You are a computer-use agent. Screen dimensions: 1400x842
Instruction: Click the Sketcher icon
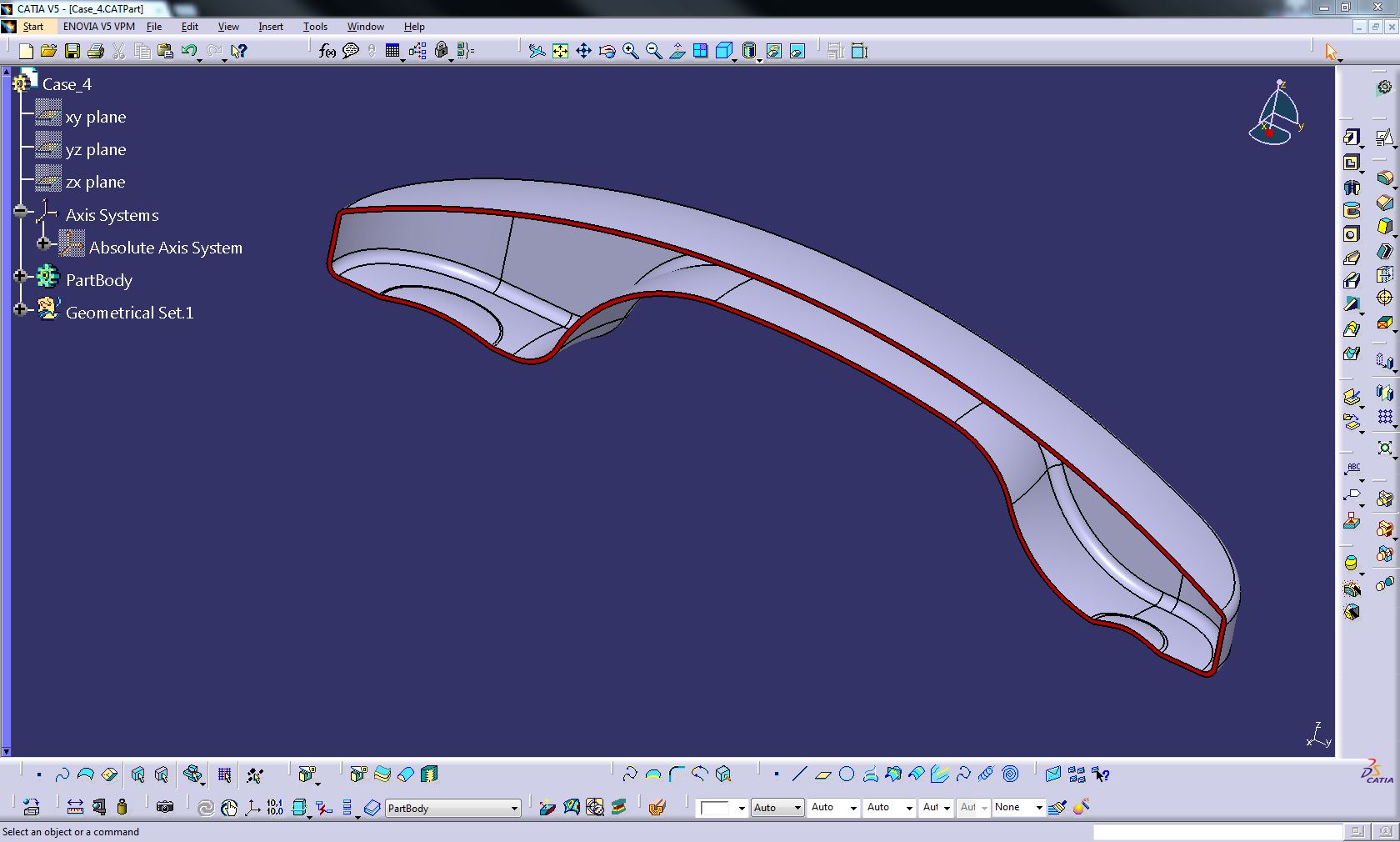click(1384, 138)
